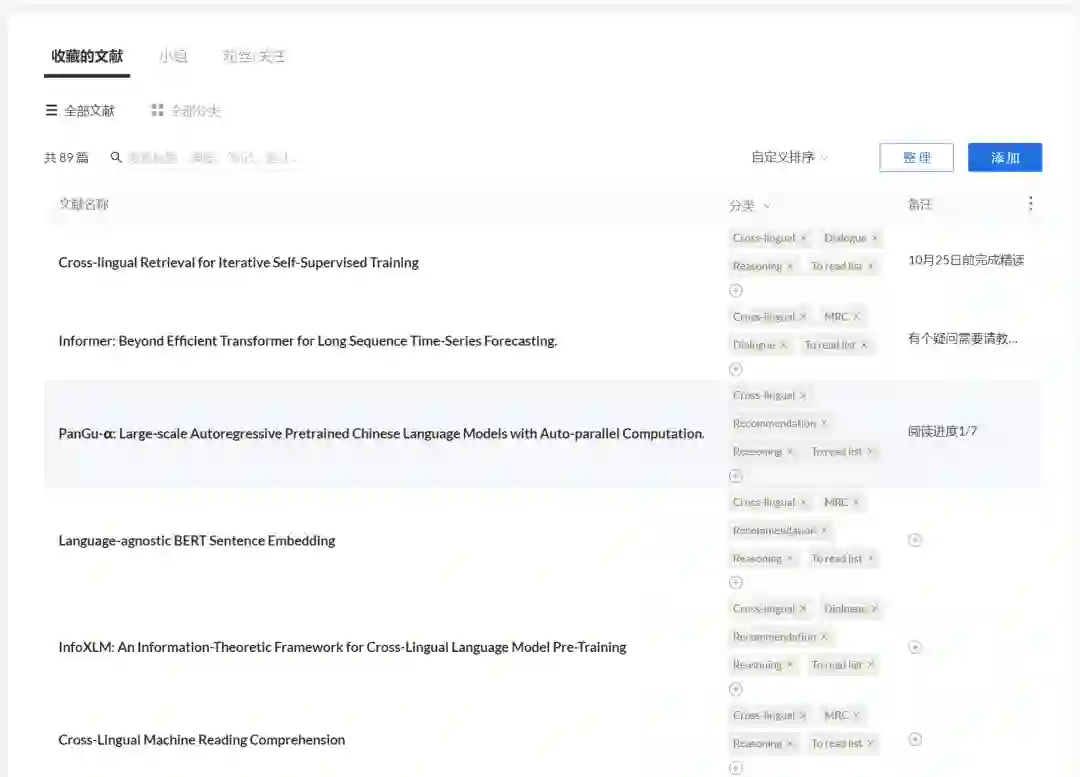Remove Dialogue tag from InfoXLM paper

(x=875, y=609)
